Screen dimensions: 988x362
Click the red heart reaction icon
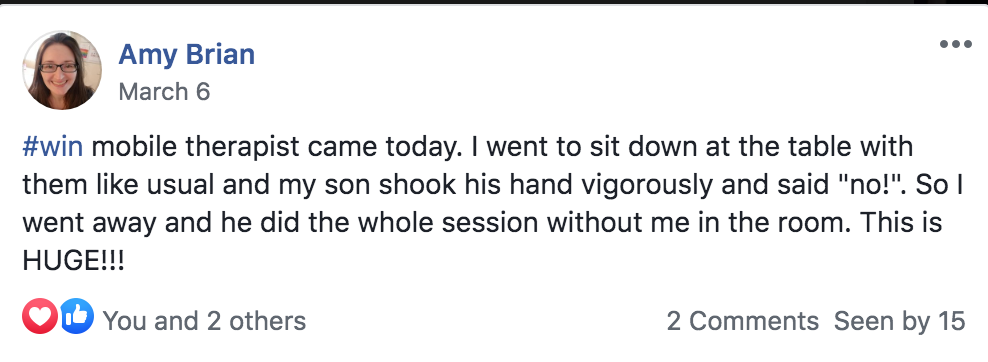[40, 316]
